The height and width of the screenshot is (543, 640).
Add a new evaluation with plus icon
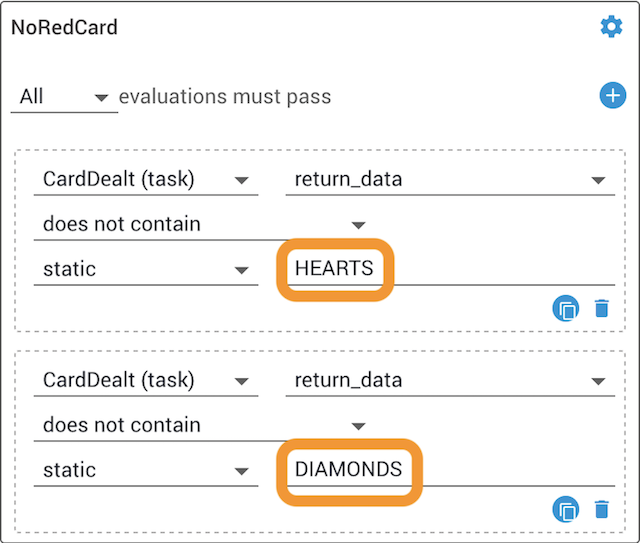[612, 96]
